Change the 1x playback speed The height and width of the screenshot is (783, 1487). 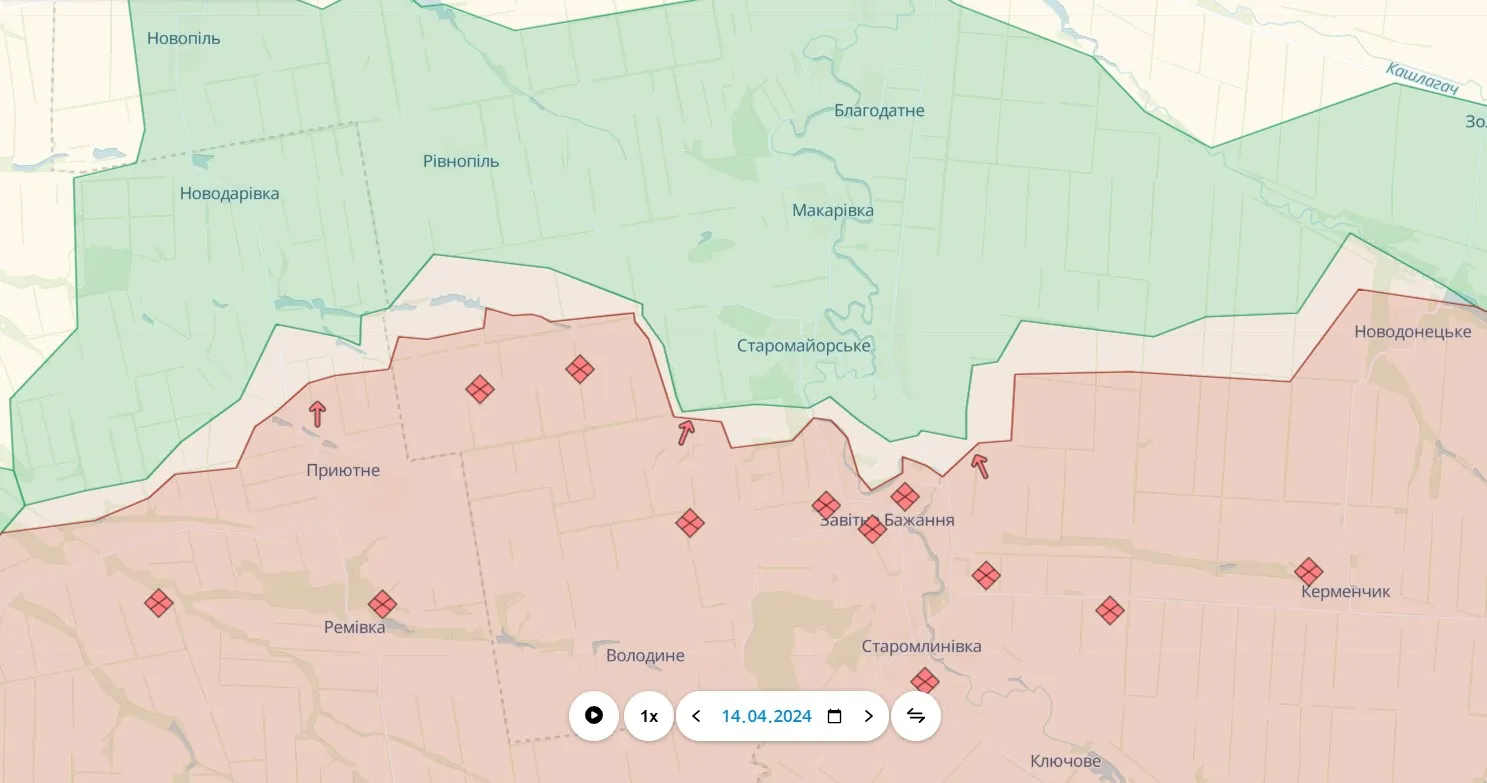(x=649, y=716)
